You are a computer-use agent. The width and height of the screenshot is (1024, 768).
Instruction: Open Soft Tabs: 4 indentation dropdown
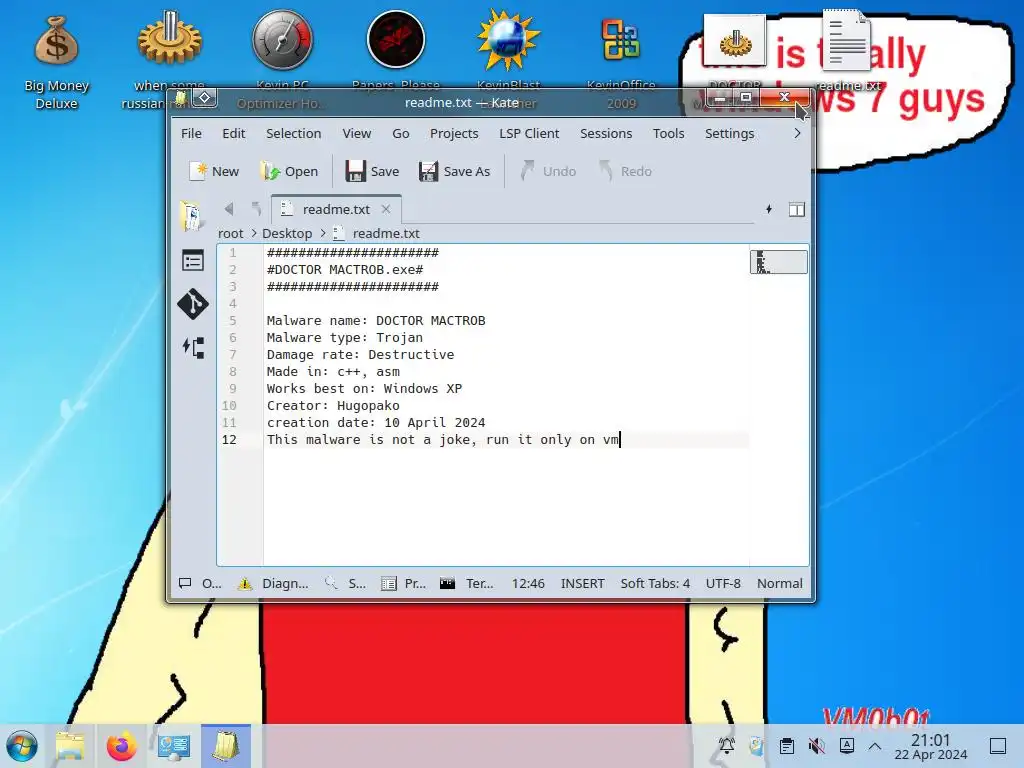655,583
